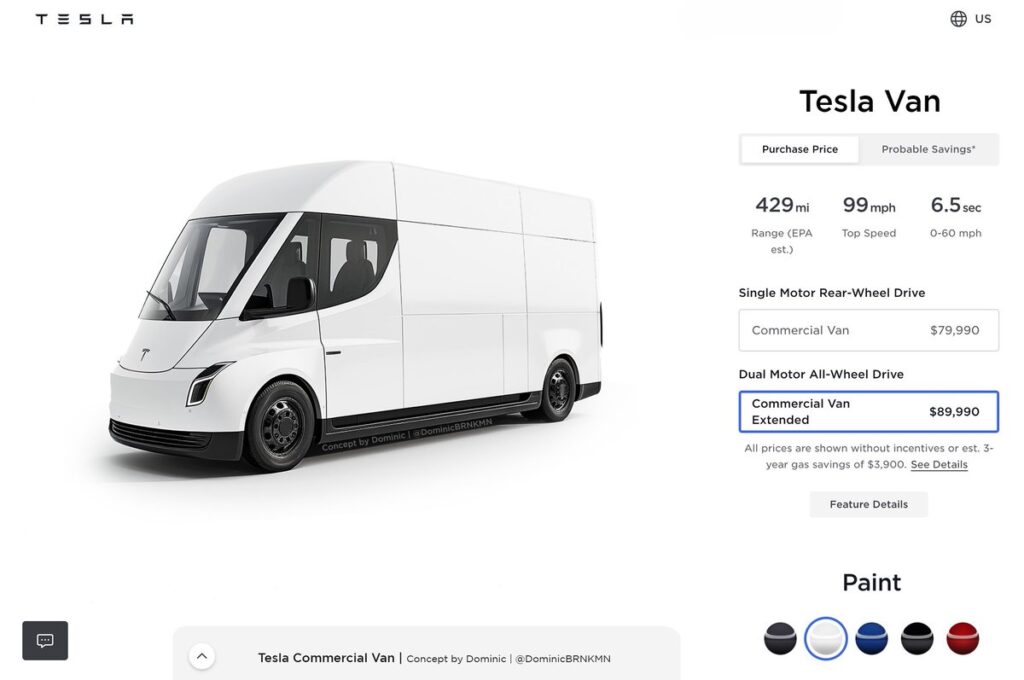Pick the silver metallic paint swatch
The height and width of the screenshot is (680, 1024).
tap(780, 637)
